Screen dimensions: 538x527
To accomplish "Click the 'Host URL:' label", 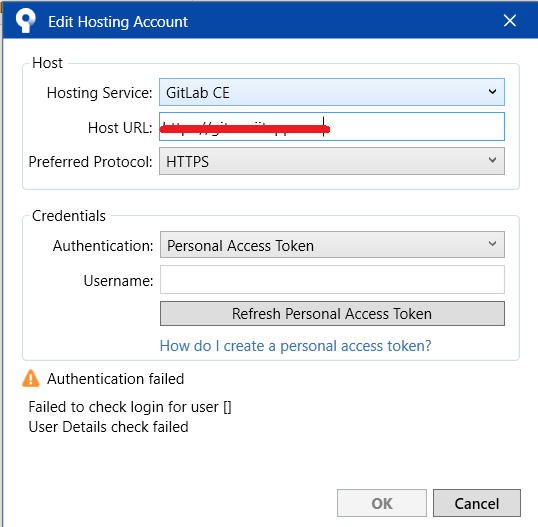I will 120,128.
